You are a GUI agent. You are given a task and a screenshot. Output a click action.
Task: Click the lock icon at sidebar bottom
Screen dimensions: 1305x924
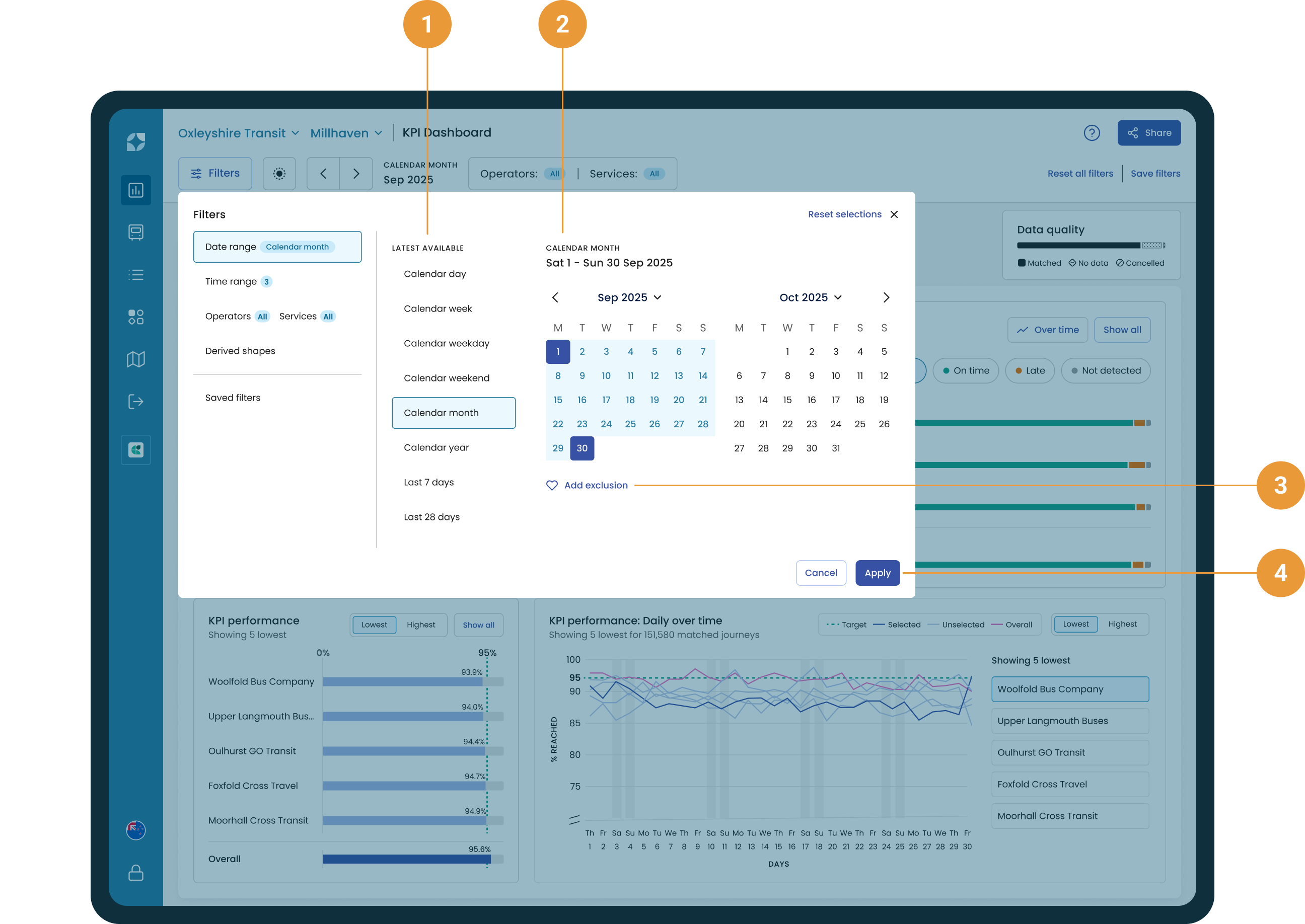(135, 873)
